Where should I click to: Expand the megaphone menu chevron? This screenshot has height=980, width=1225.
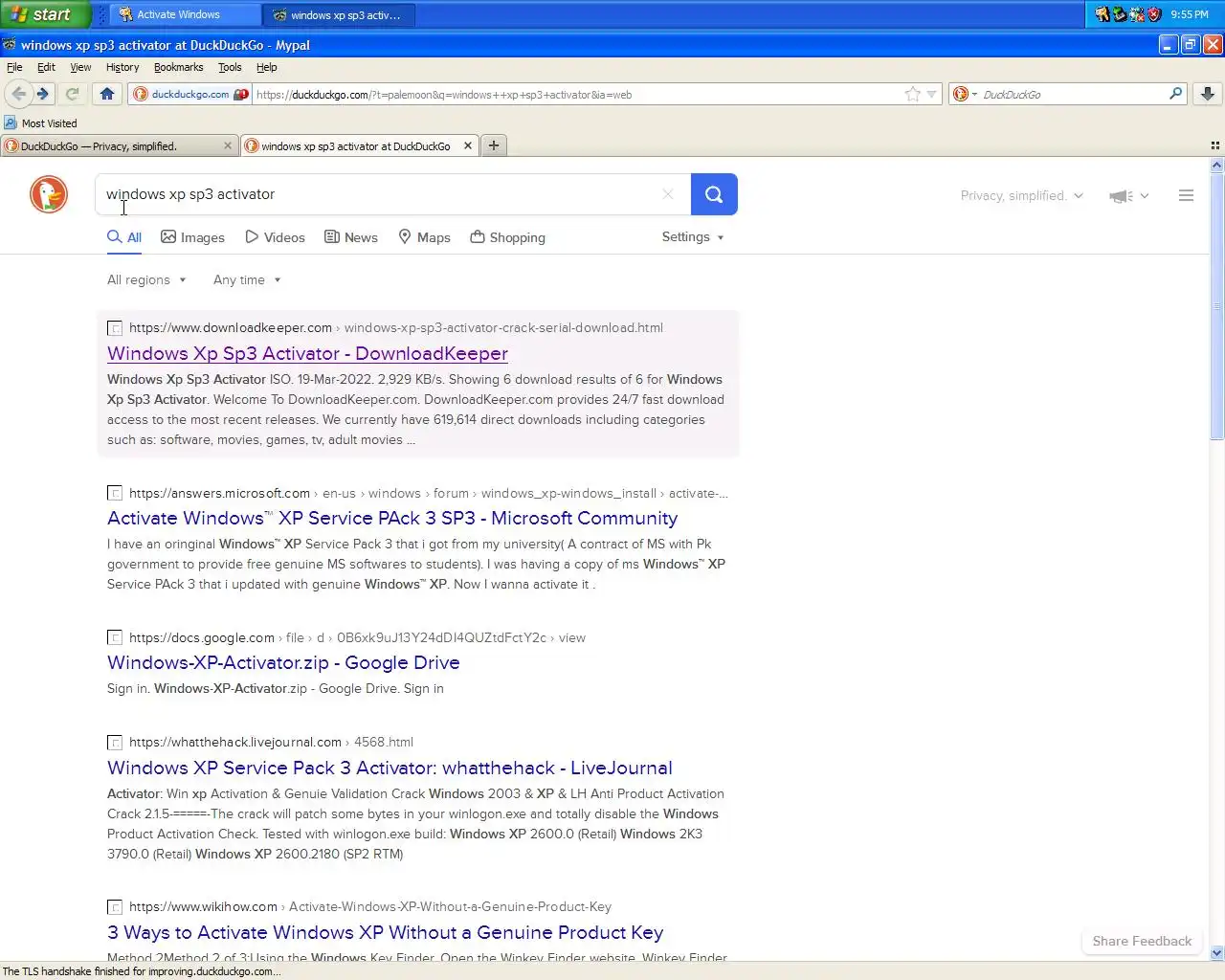click(x=1145, y=196)
